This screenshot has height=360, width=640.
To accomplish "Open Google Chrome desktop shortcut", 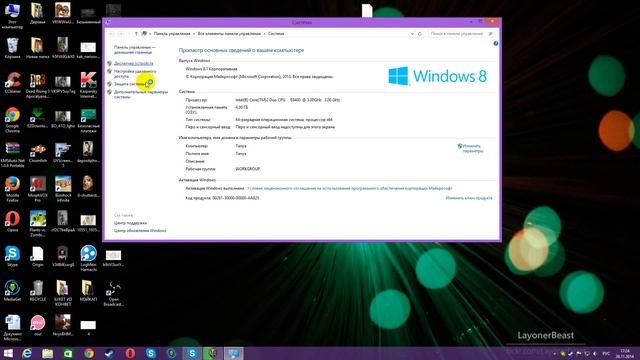I will point(12,120).
